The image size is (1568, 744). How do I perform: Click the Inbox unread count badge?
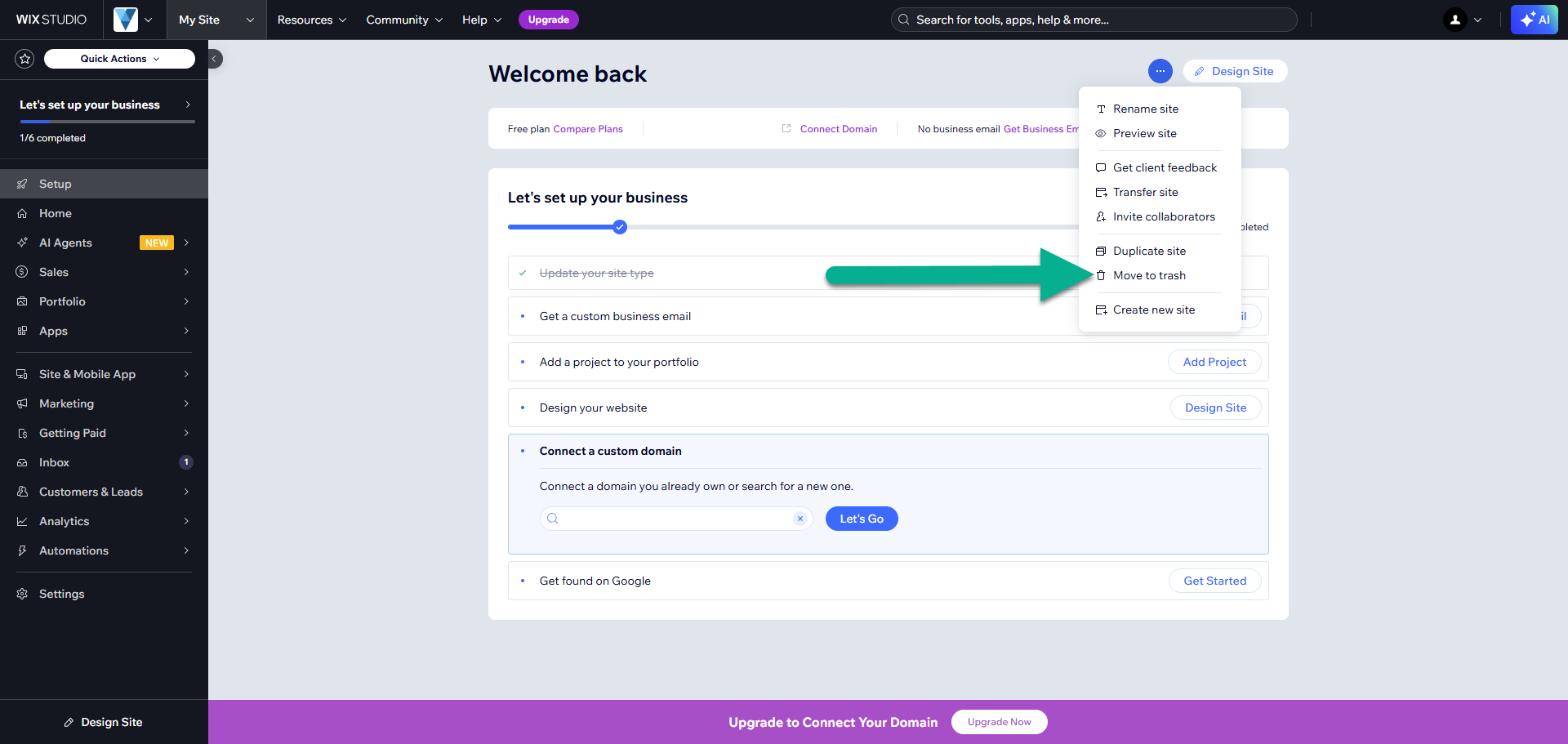pos(186,462)
